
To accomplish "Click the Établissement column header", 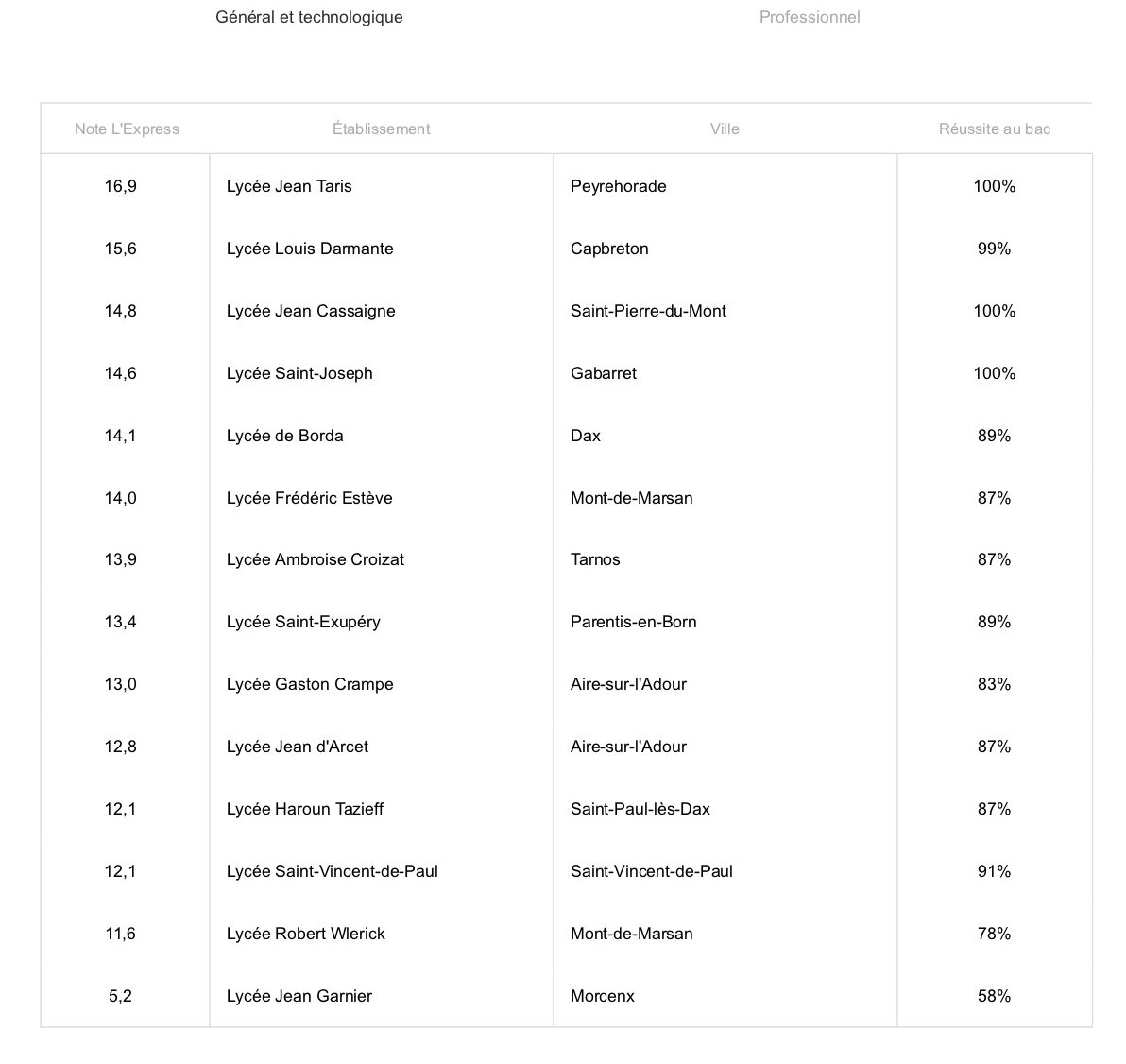I will [x=382, y=129].
